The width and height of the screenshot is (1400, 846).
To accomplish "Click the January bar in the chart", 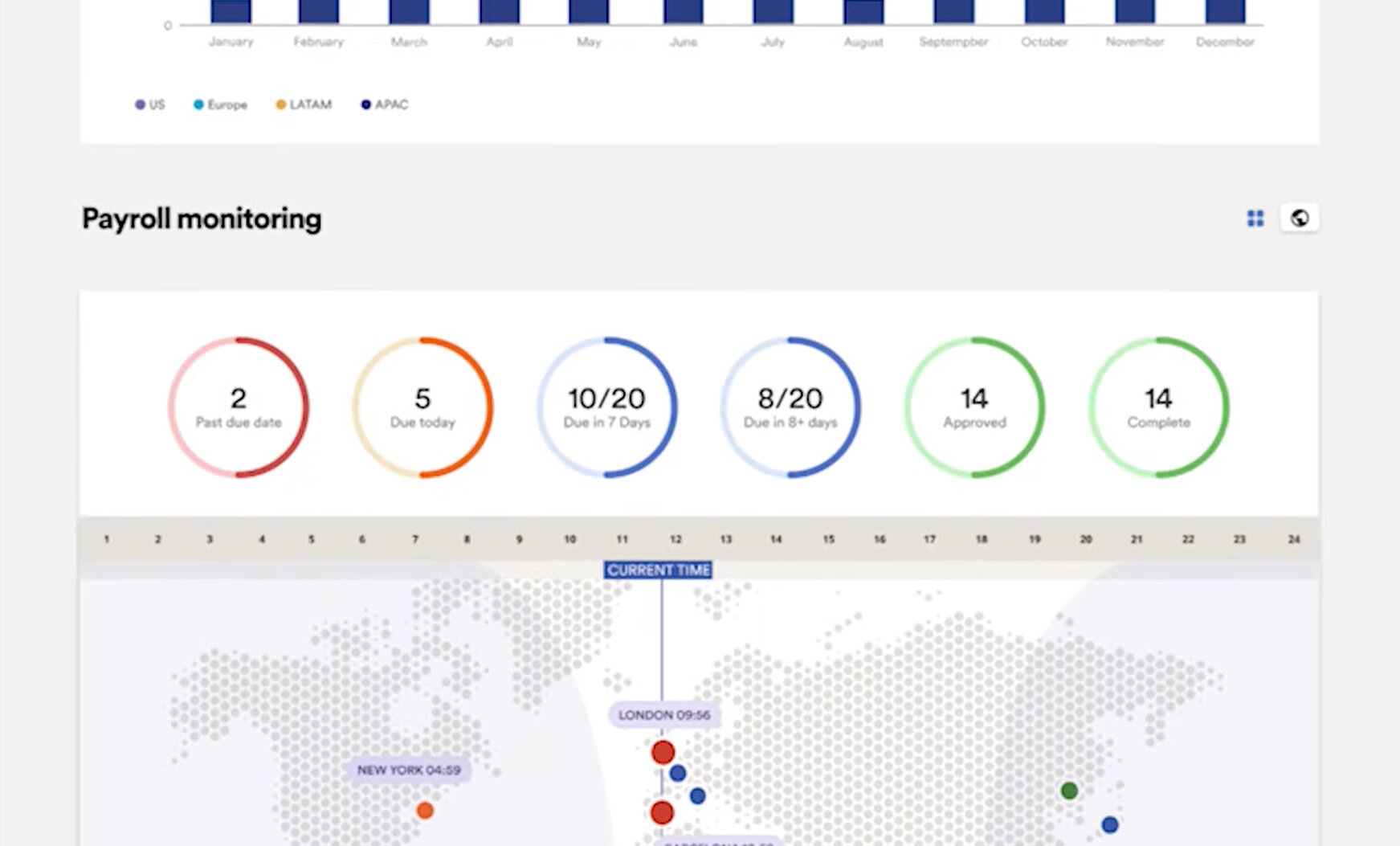I will (231, 11).
